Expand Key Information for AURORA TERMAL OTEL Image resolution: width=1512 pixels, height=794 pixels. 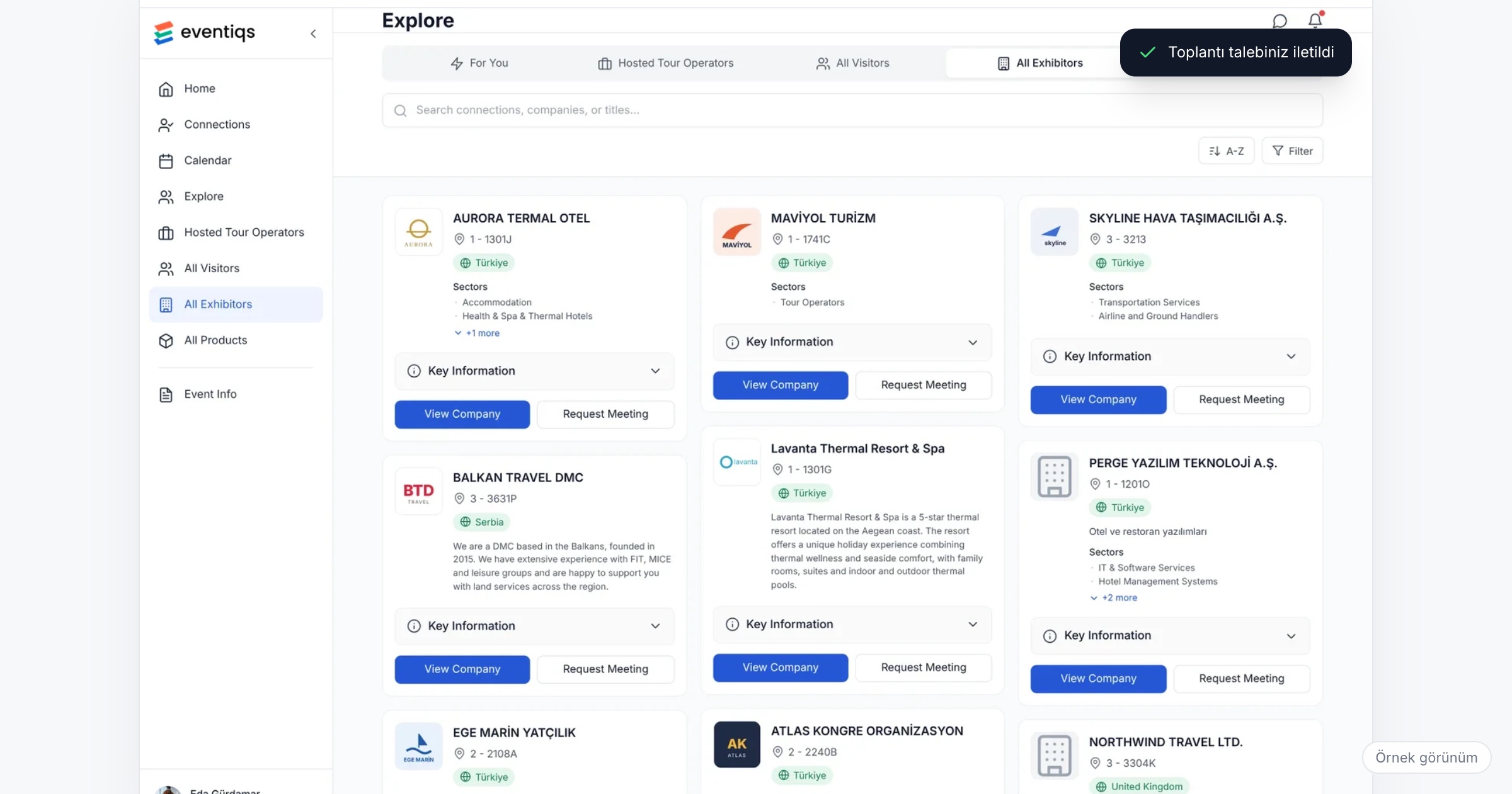(534, 371)
